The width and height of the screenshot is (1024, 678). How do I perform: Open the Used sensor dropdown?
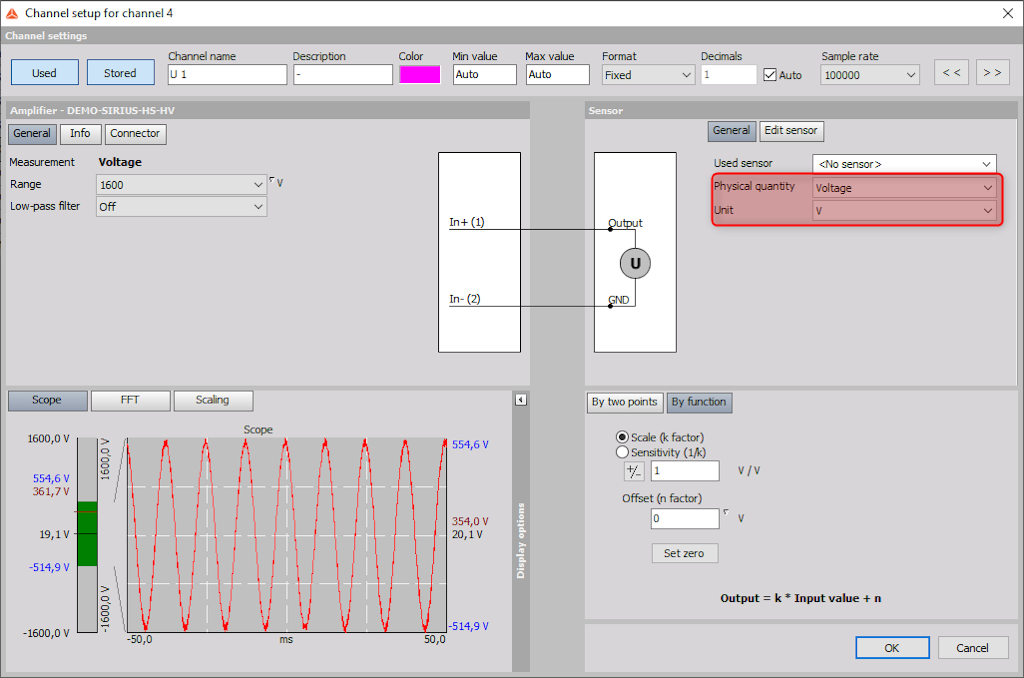pos(904,164)
